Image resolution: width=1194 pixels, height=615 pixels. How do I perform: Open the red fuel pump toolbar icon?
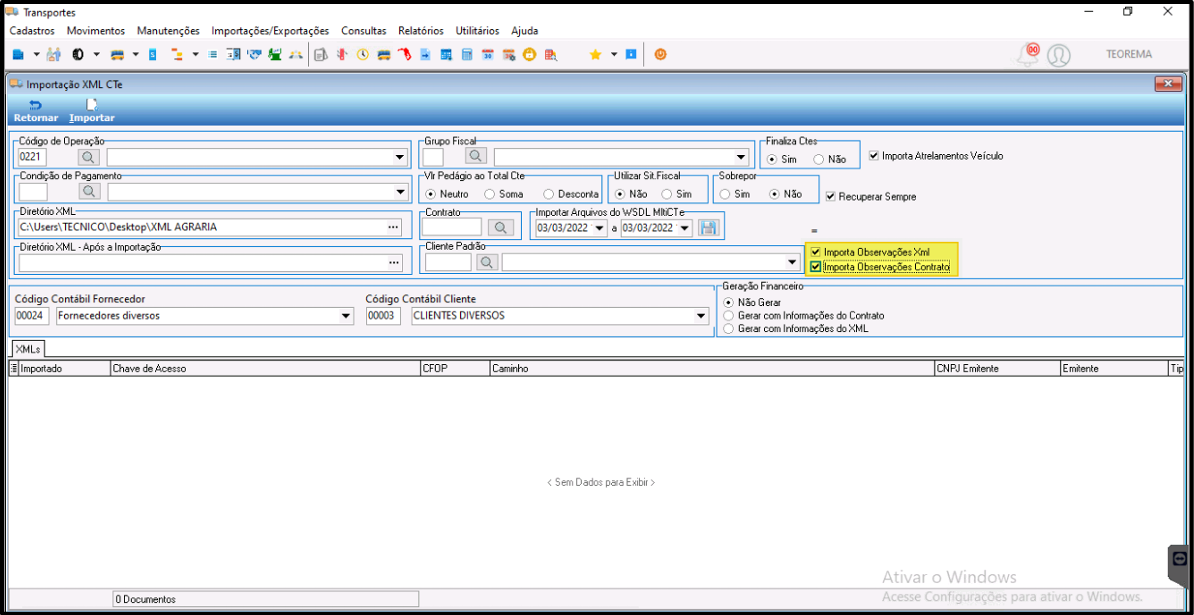[404, 55]
